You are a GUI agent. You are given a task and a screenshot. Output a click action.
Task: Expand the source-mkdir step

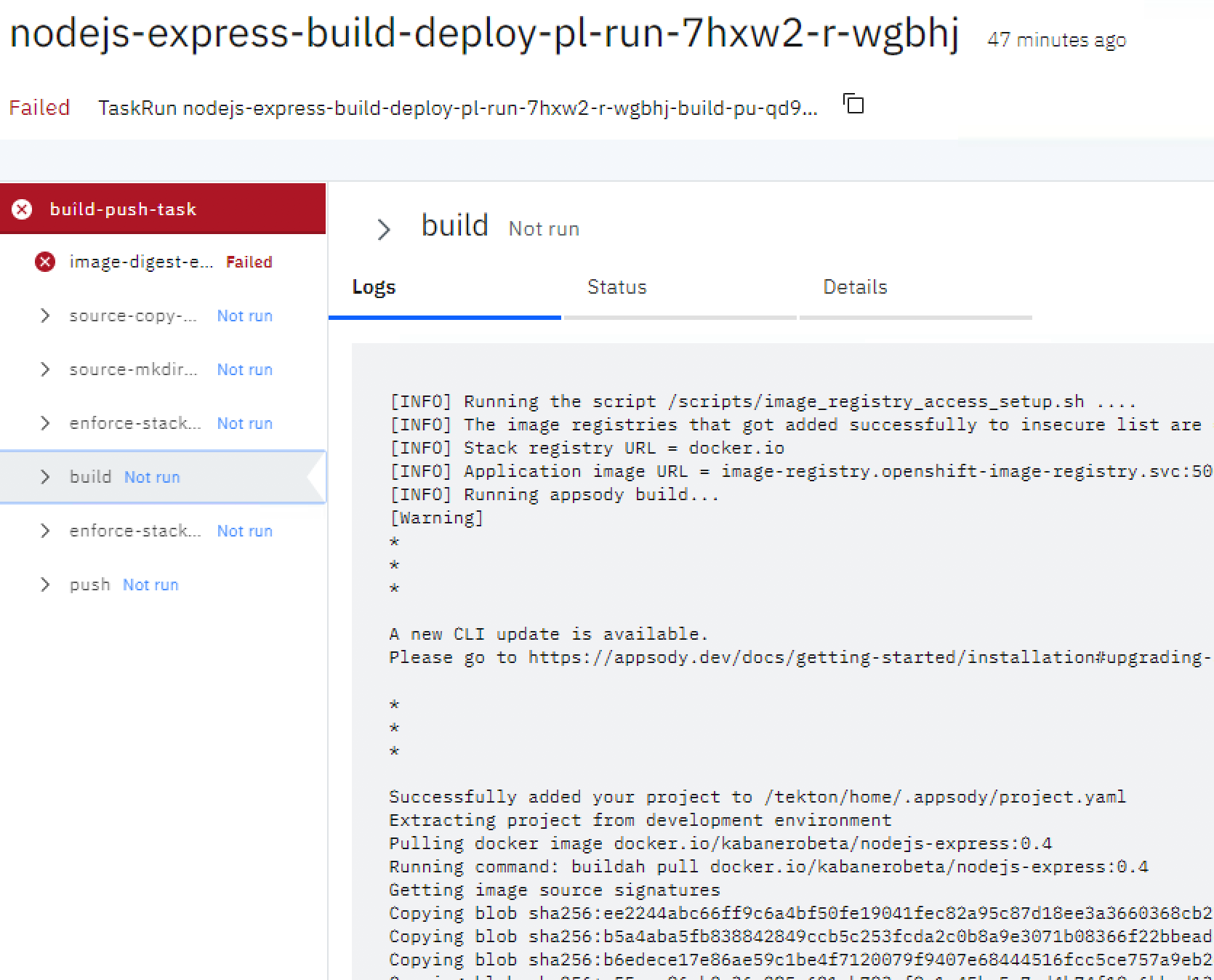click(45, 369)
